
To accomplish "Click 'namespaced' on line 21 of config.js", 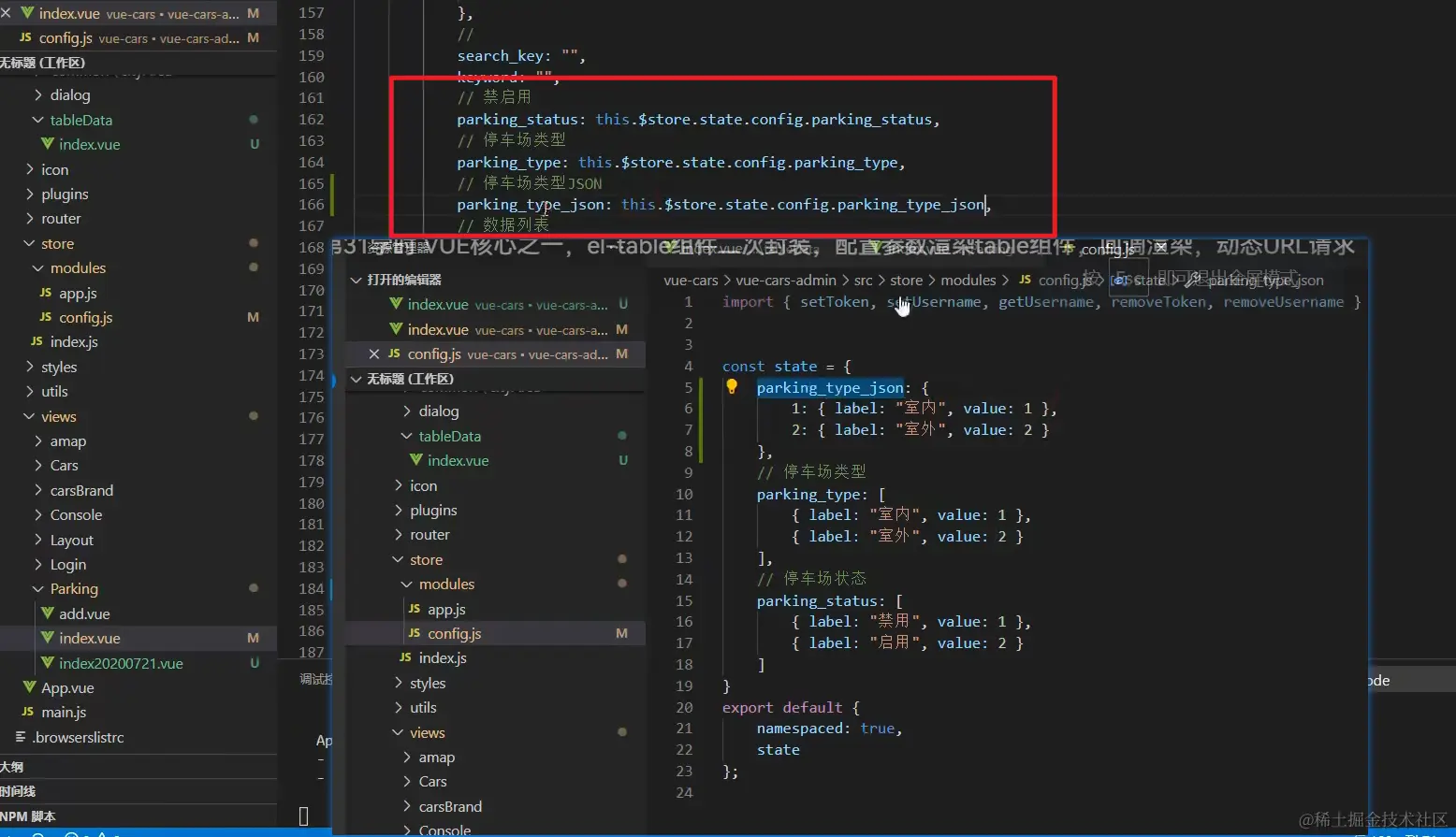I will click(x=803, y=729).
